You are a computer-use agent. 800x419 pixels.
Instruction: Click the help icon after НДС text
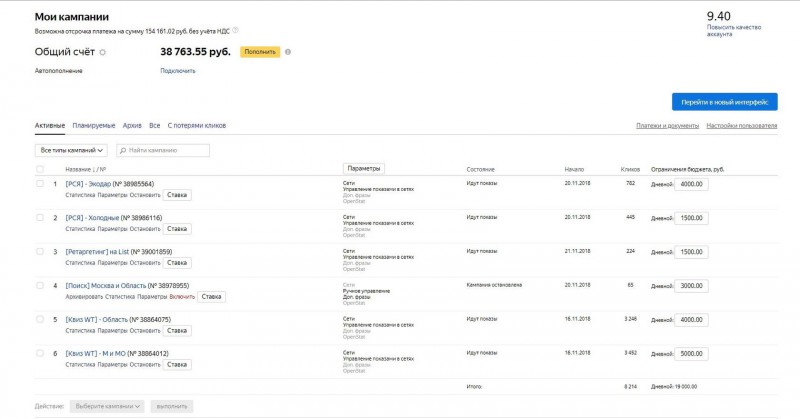[236, 31]
